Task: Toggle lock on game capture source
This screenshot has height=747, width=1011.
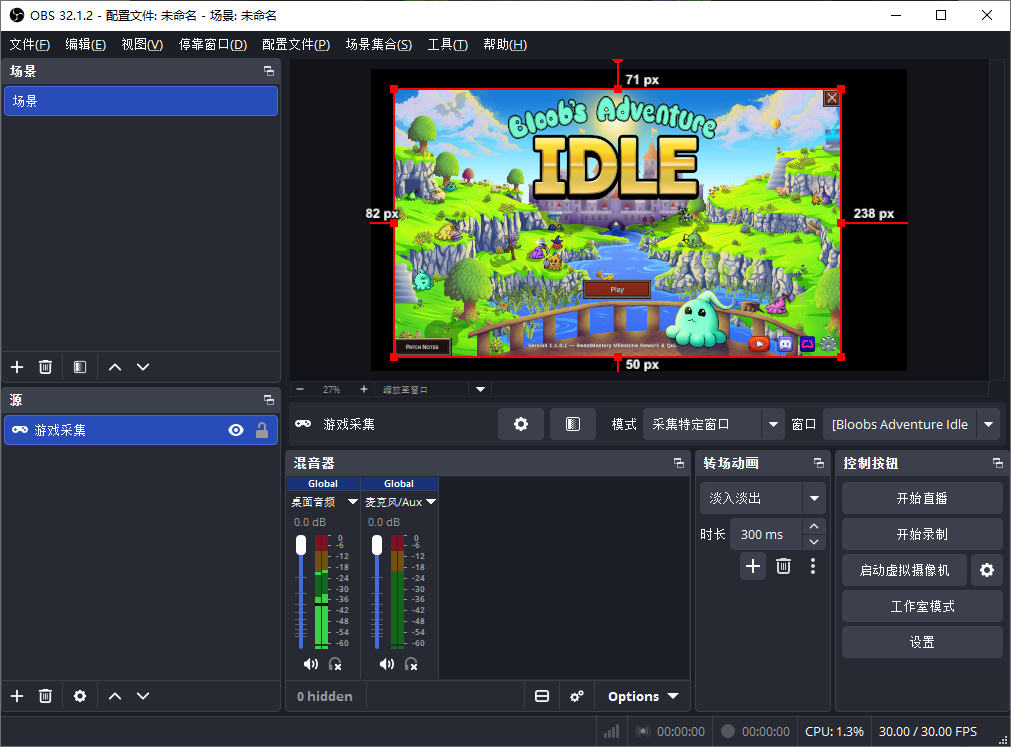Action: tap(262, 430)
